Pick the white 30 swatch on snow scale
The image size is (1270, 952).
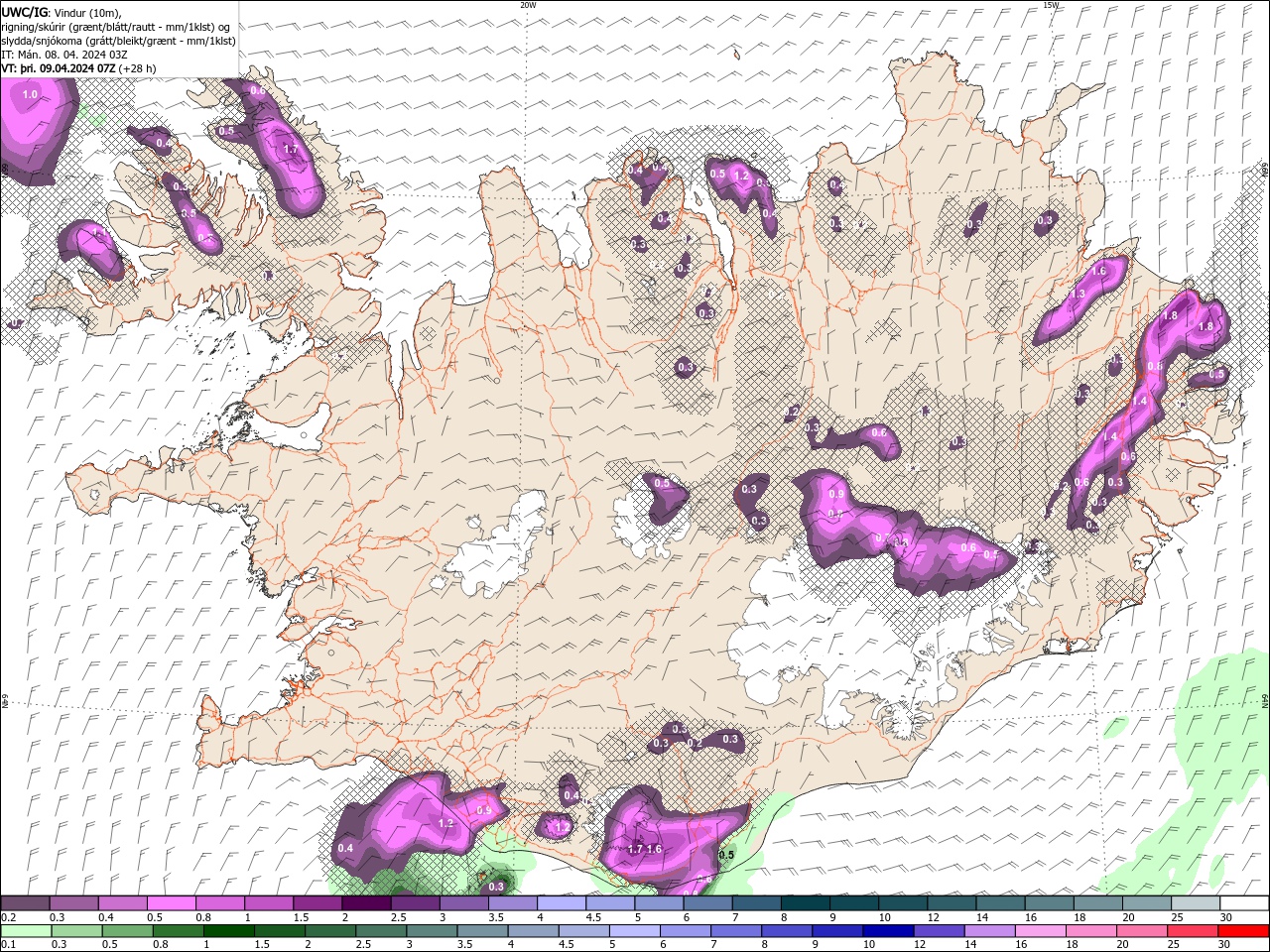[1244, 903]
